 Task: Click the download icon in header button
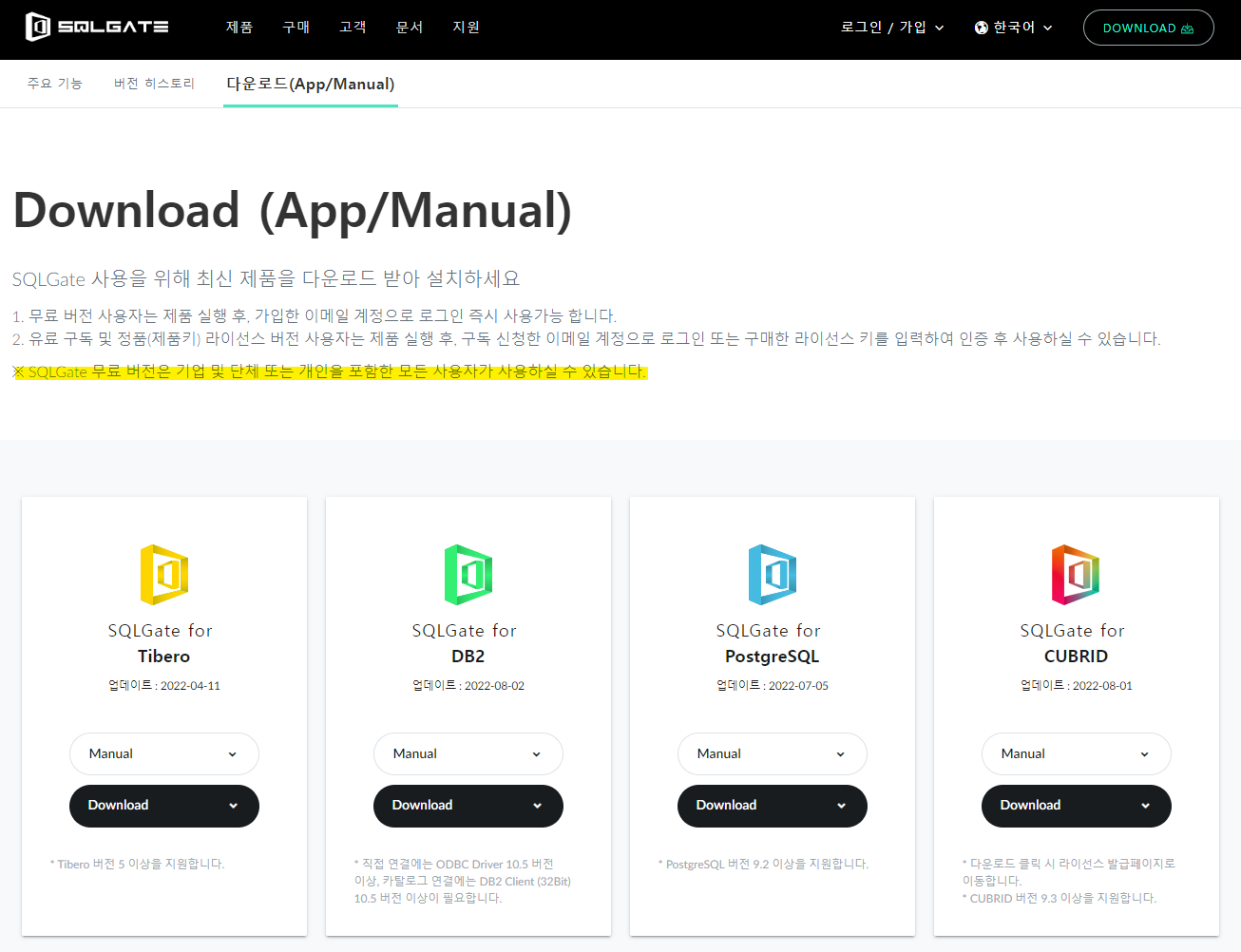[x=1187, y=29]
